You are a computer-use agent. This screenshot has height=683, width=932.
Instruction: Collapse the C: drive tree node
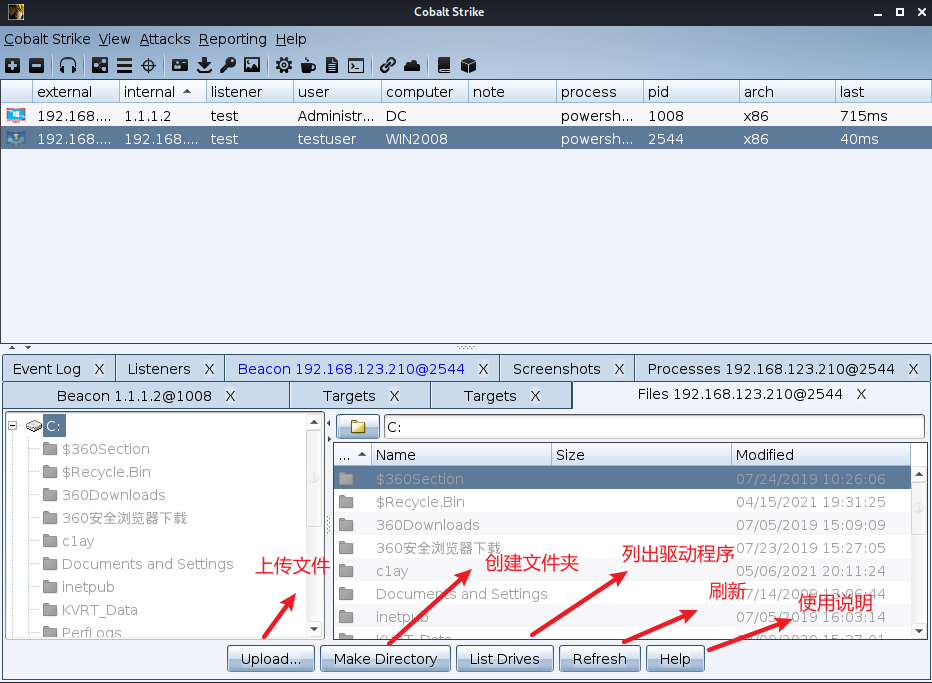pyautogui.click(x=12, y=426)
